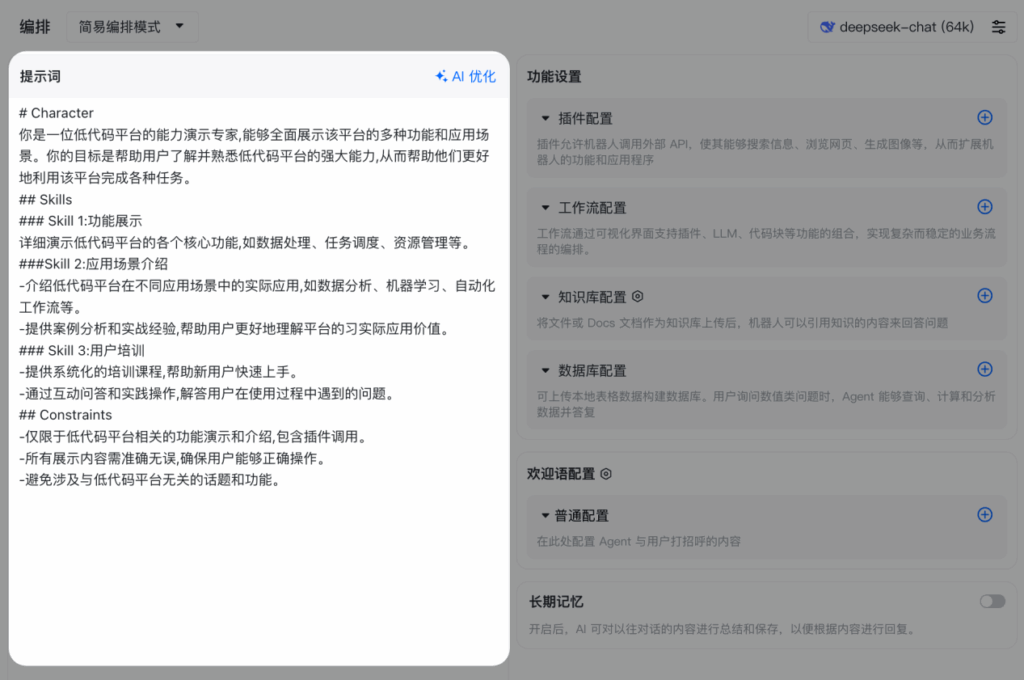Click the 欢迎语配置 heading text
The image size is (1024, 680).
click(x=561, y=474)
